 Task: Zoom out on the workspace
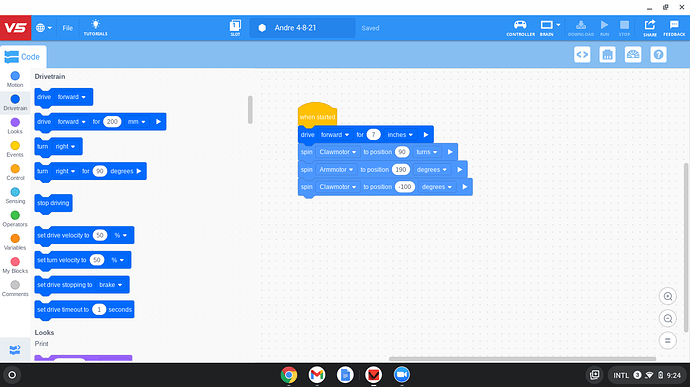pyautogui.click(x=668, y=318)
